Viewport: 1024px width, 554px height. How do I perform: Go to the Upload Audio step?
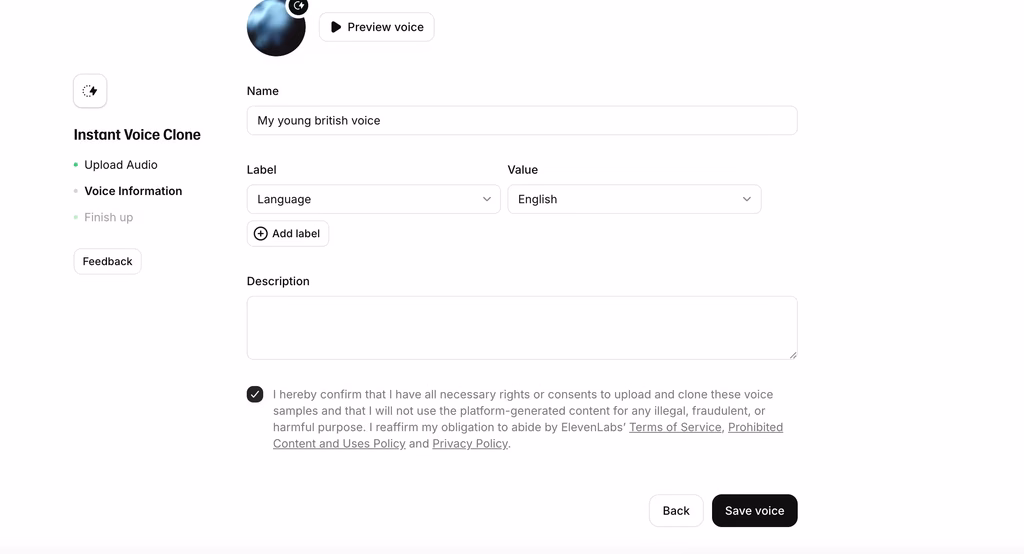pyautogui.click(x=121, y=165)
